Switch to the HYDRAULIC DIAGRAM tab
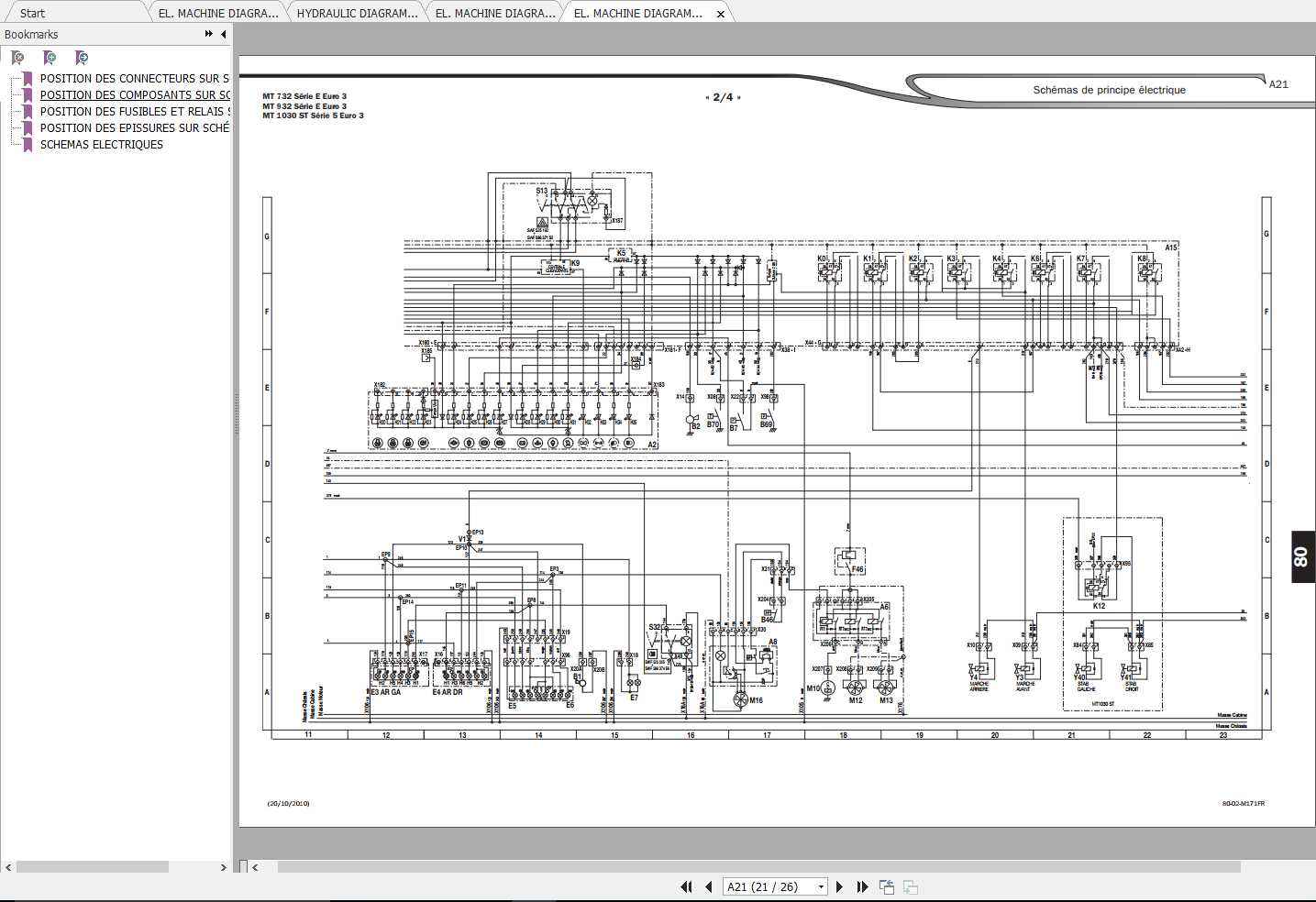 (357, 13)
